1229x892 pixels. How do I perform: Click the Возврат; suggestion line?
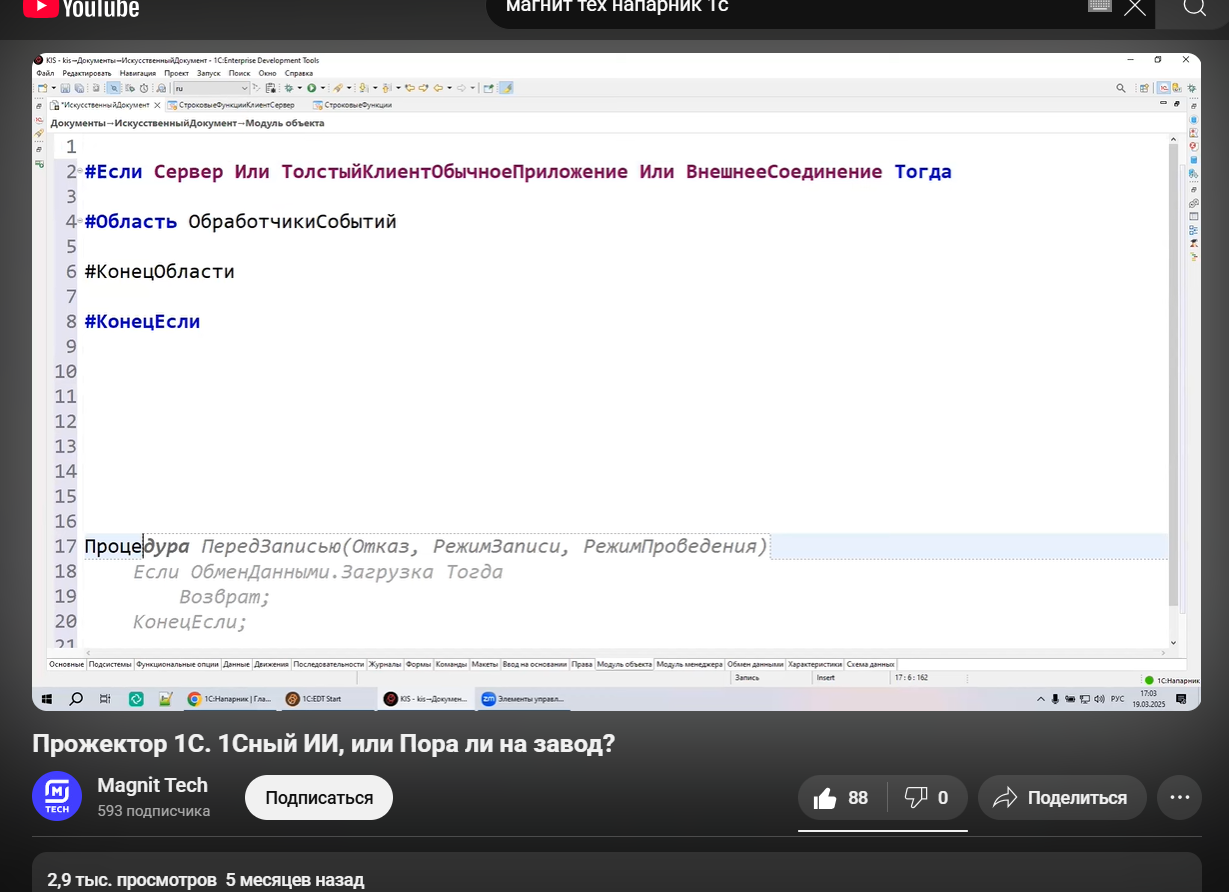(x=225, y=597)
